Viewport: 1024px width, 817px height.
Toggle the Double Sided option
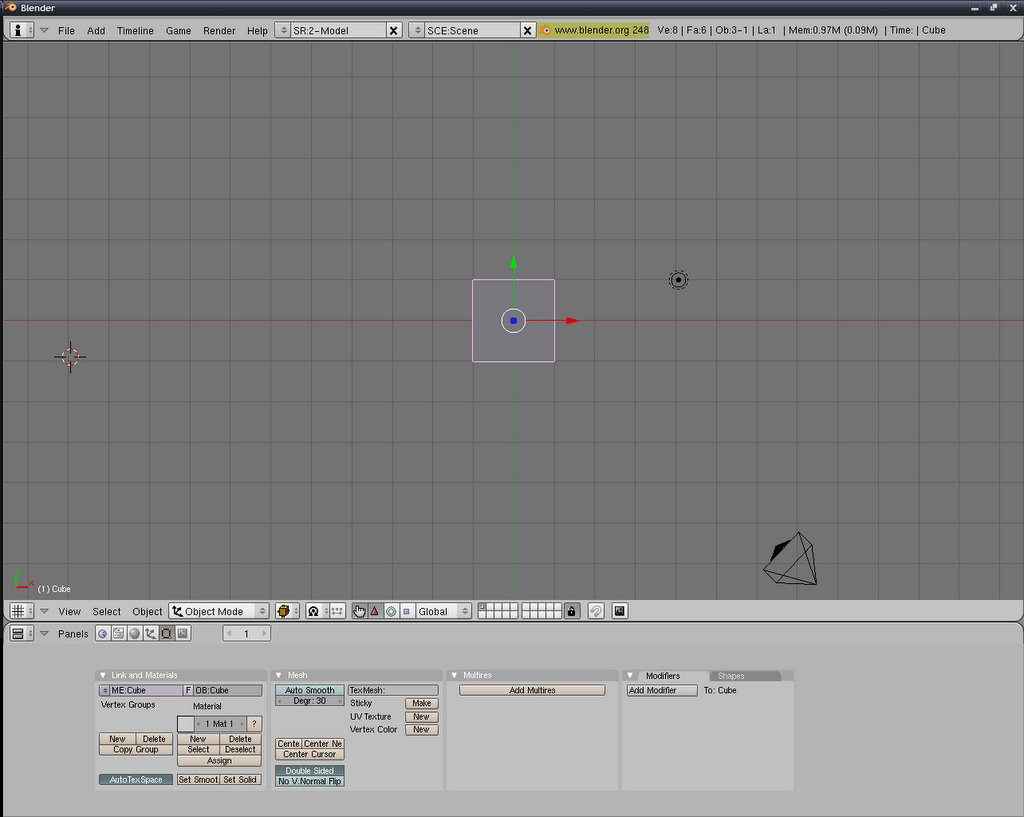[309, 770]
